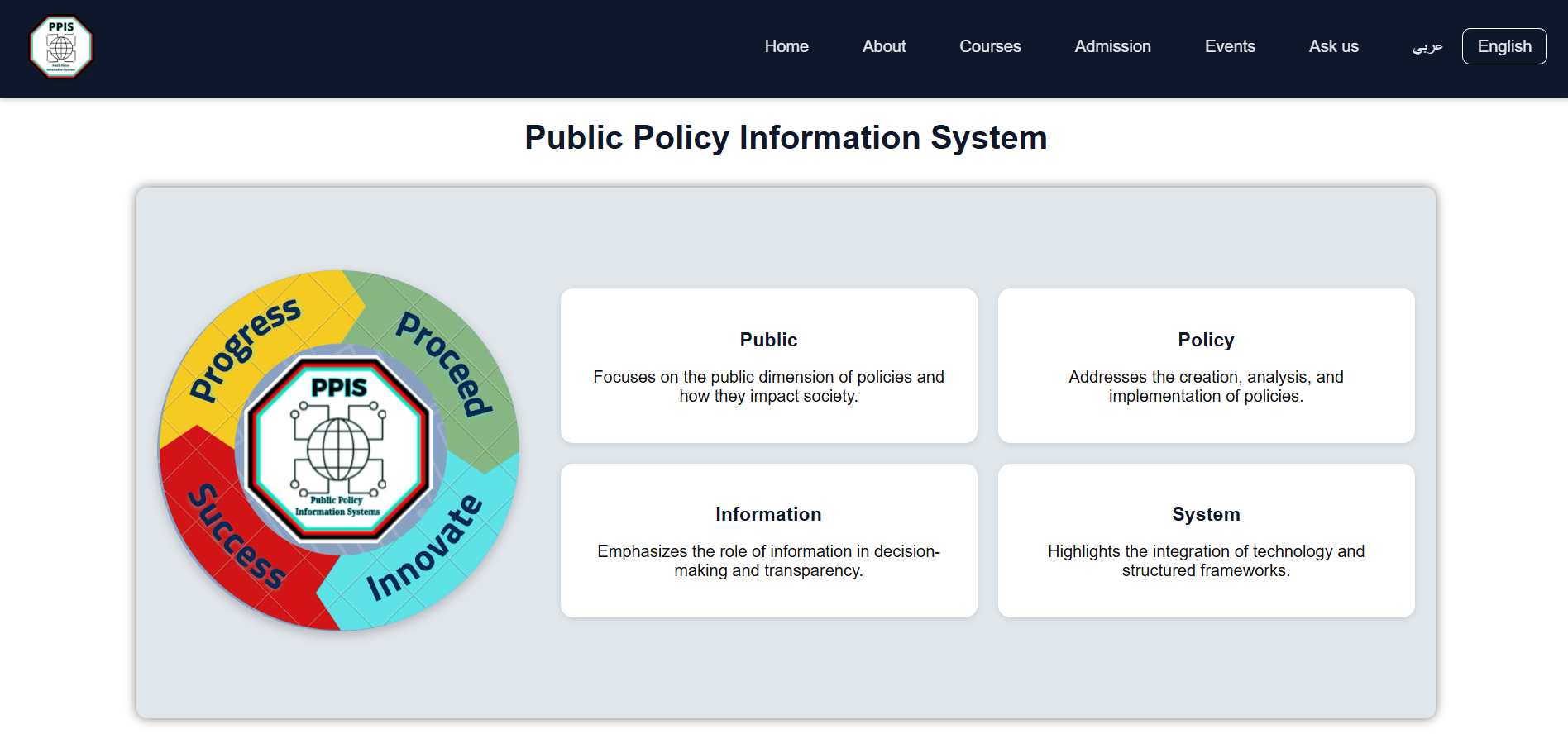Select the Information info card

768,541
